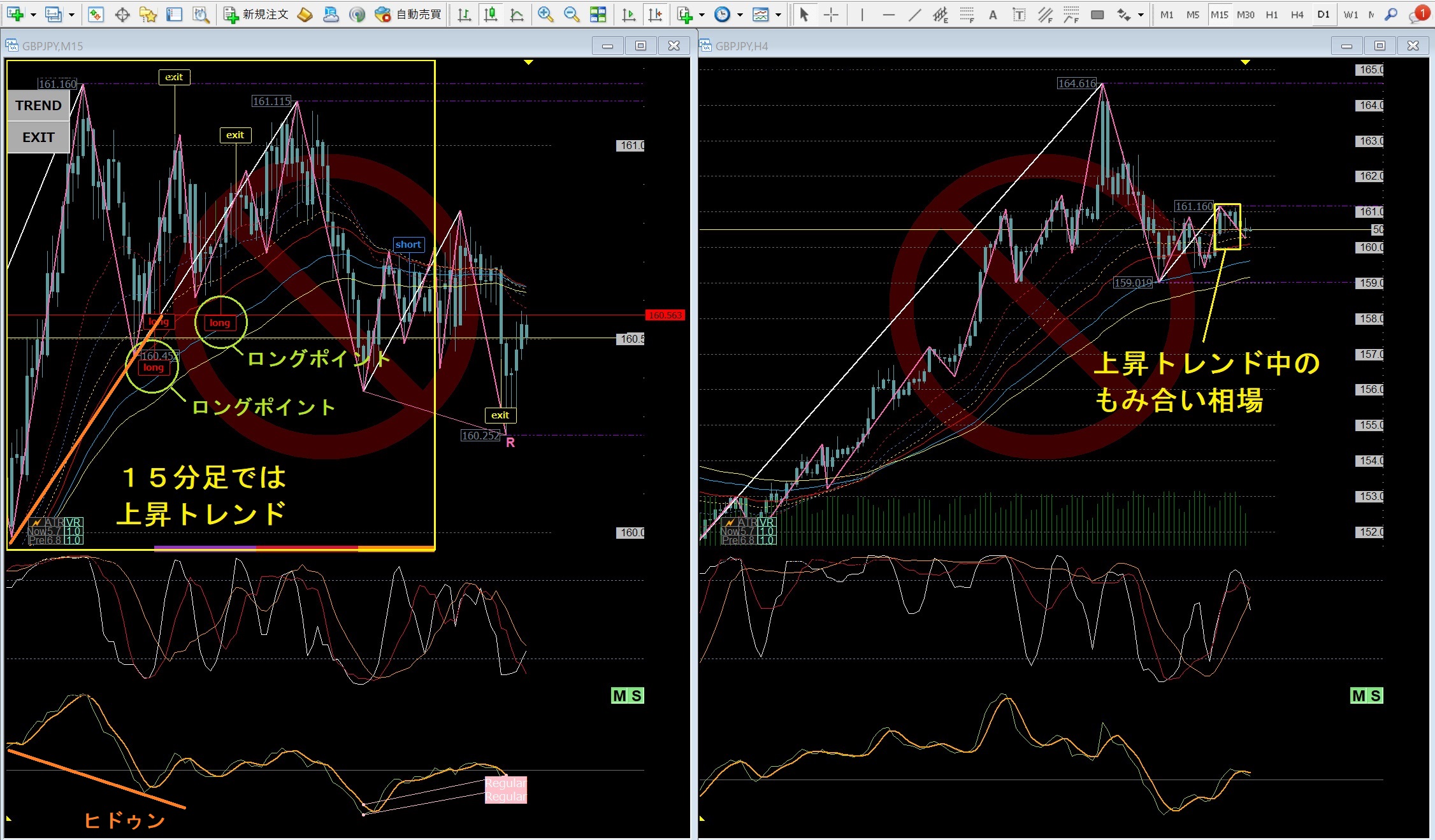This screenshot has height=840, width=1435.
Task: Pick the trendline drawing tool
Action: tap(914, 15)
